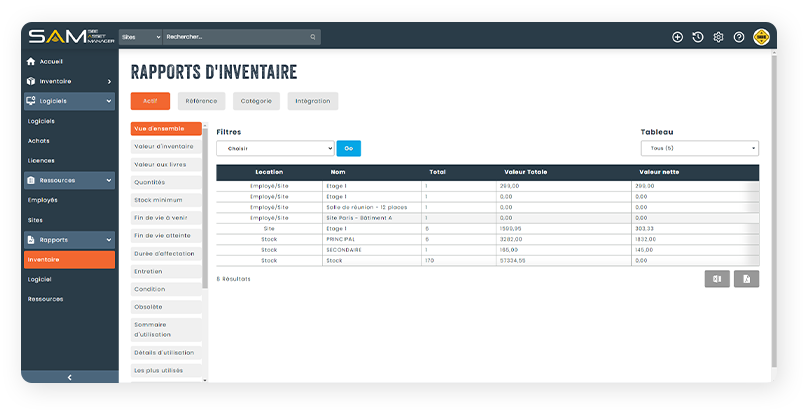Open the Filtres 'Choisir' dropdown

[275, 148]
